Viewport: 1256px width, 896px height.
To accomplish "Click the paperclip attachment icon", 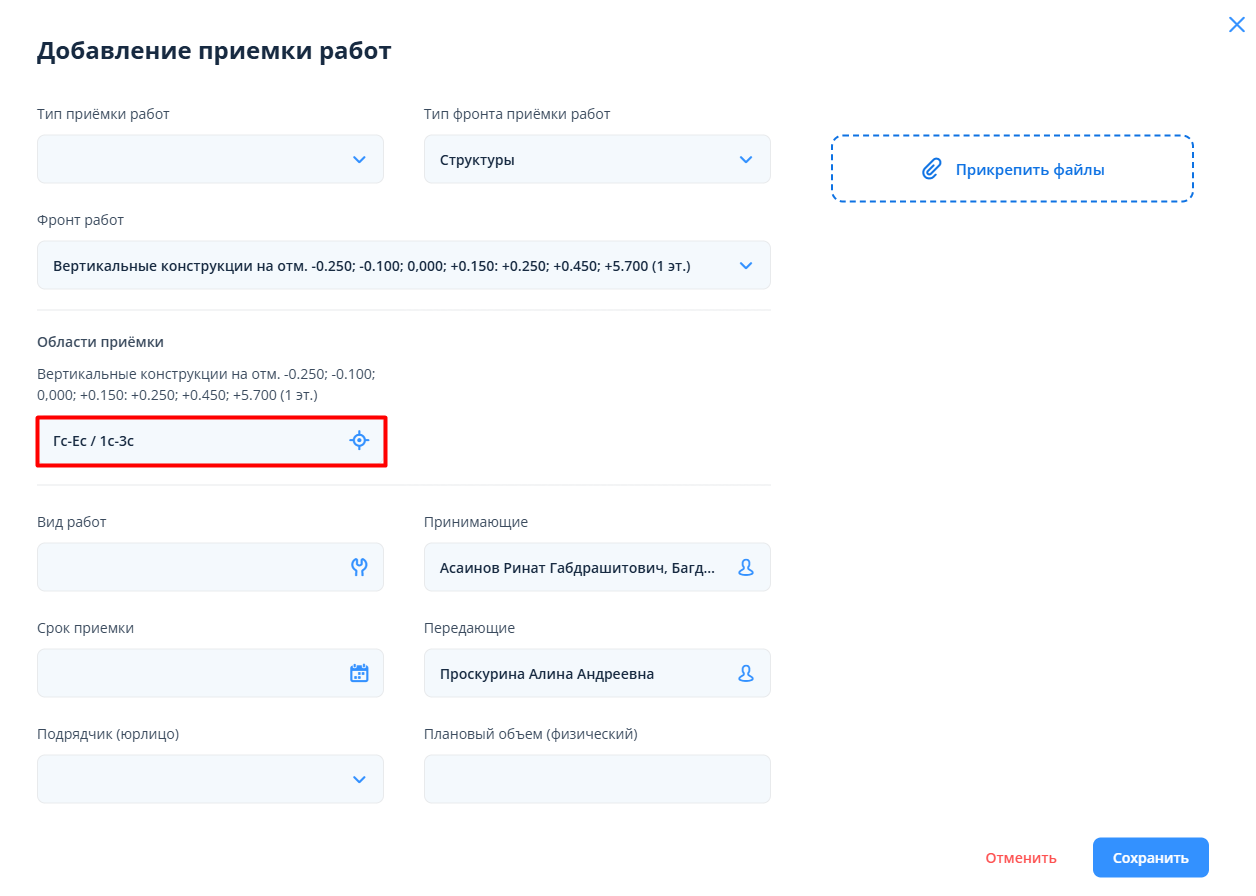I will click(931, 169).
